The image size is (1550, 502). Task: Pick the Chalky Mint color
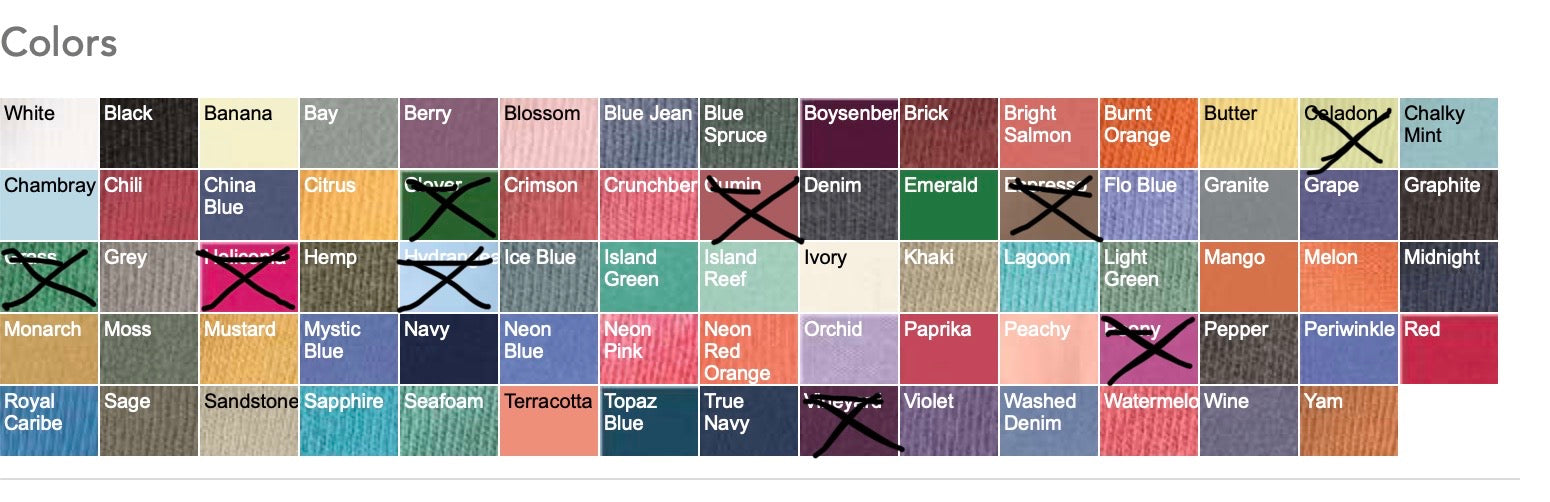click(1449, 133)
